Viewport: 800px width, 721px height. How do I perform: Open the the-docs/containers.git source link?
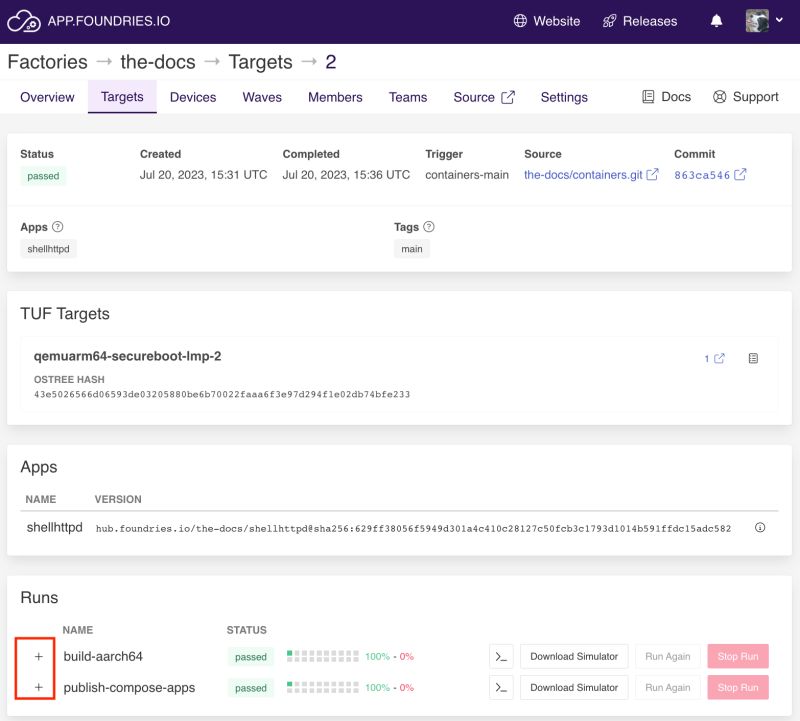[583, 175]
